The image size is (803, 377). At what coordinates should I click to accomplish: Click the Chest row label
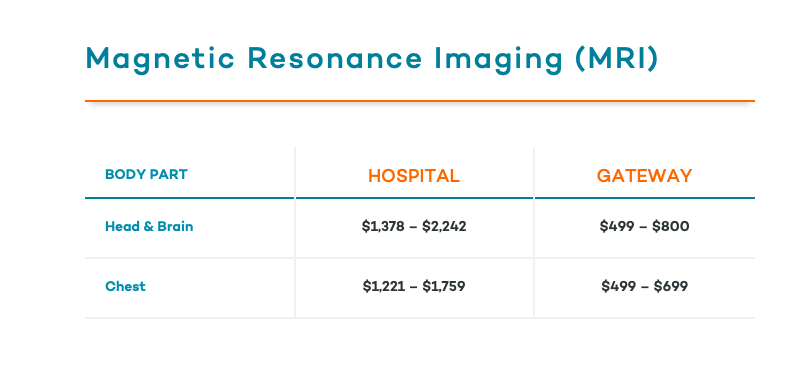125,286
